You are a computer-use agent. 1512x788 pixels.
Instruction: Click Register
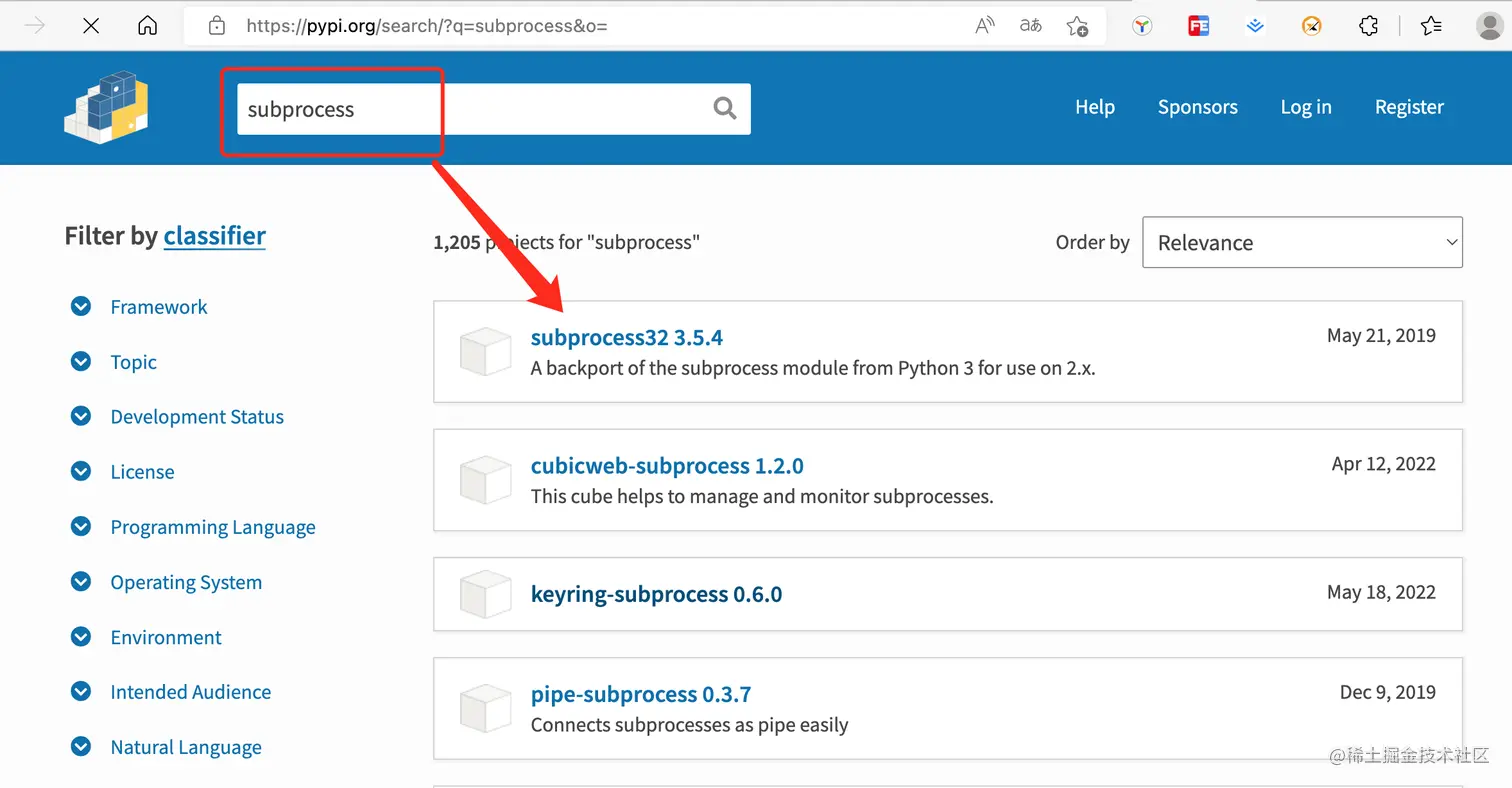[1409, 107]
